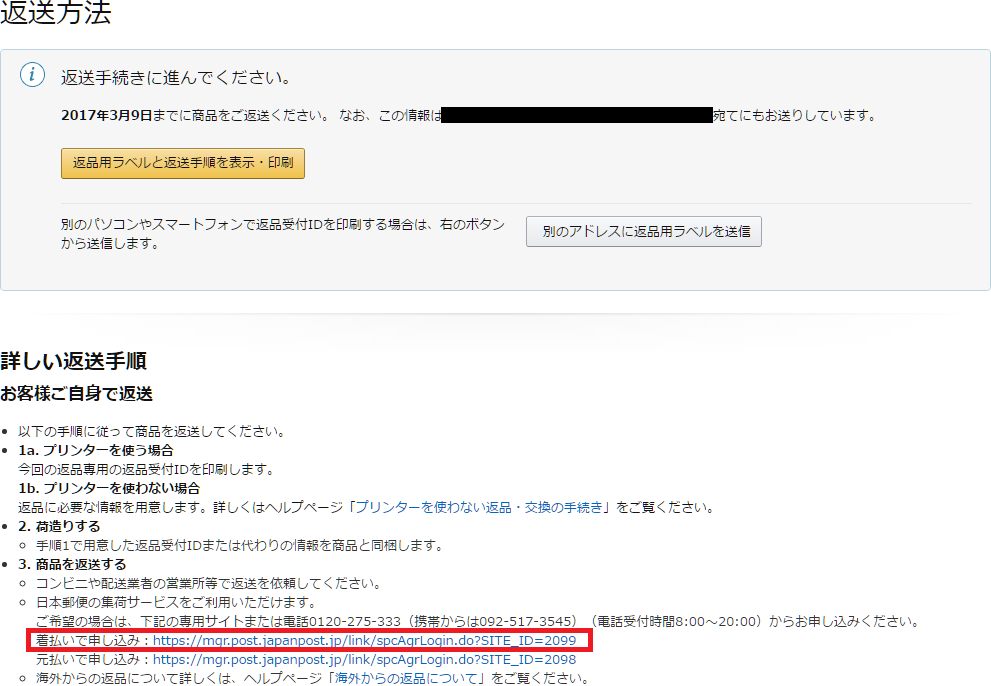Click the 1a. プリンターを使う場合 step title
Image resolution: width=991 pixels, height=686 pixels.
click(95, 450)
